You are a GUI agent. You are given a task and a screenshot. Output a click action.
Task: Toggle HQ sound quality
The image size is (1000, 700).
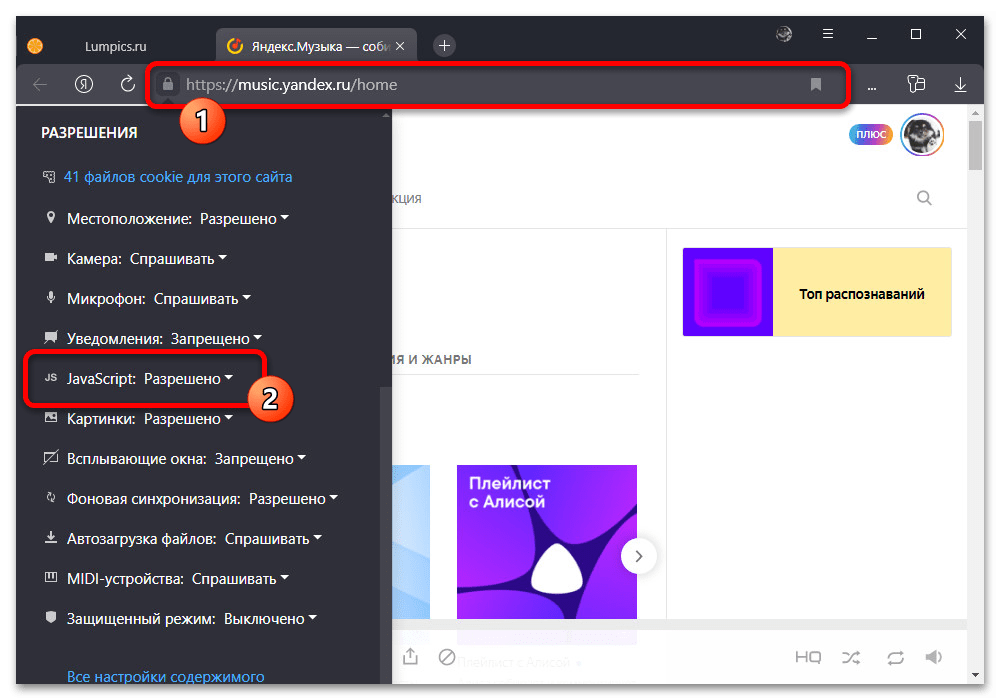point(808,657)
